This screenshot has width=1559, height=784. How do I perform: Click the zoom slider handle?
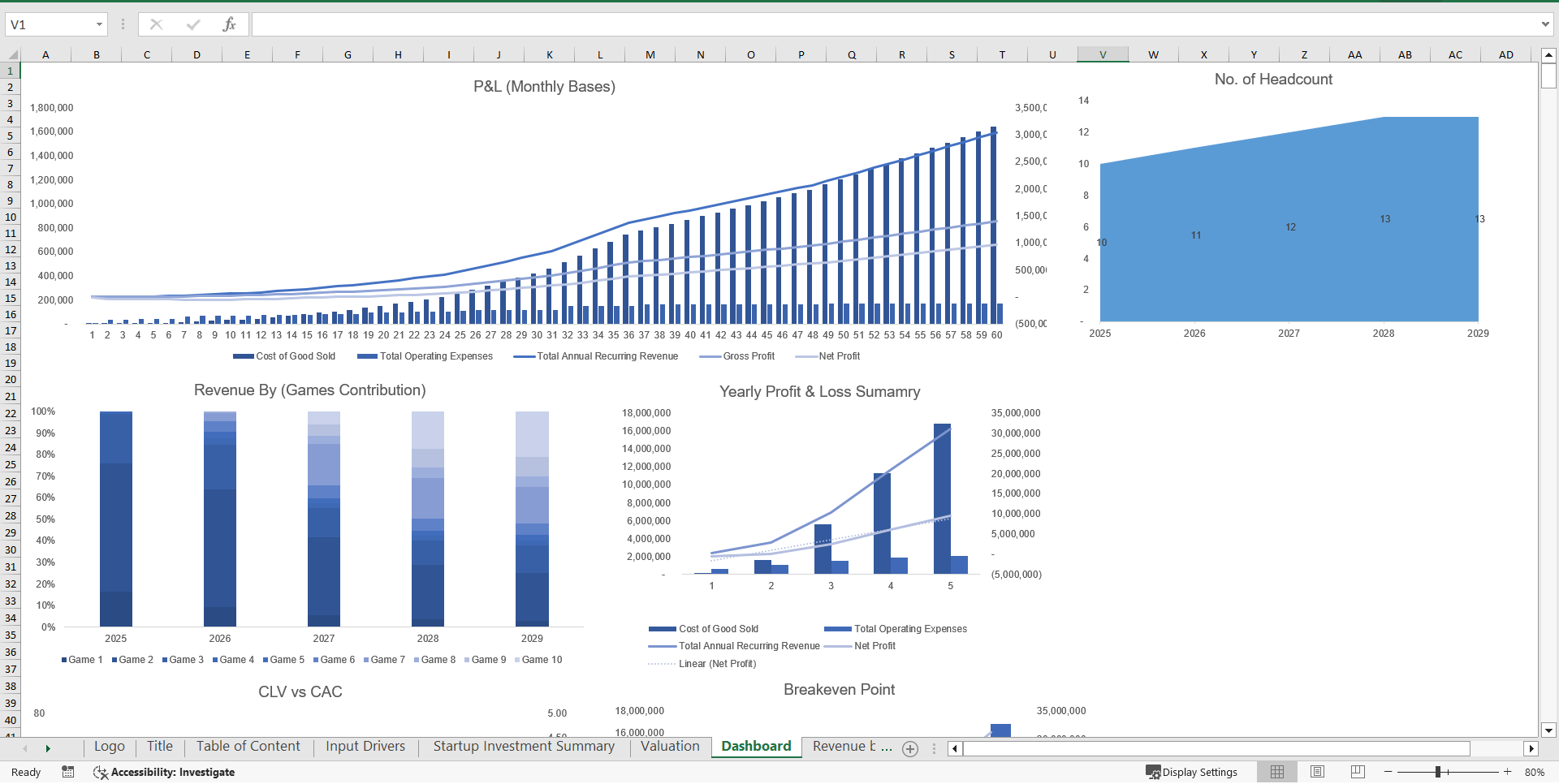tap(1437, 772)
